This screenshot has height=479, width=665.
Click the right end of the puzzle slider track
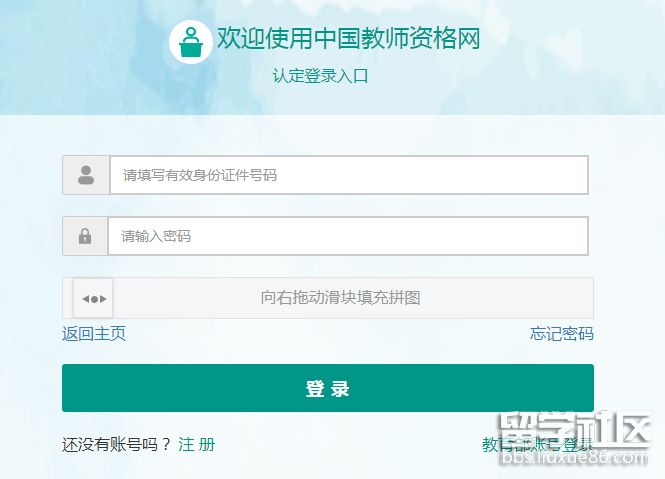pyautogui.click(x=578, y=298)
